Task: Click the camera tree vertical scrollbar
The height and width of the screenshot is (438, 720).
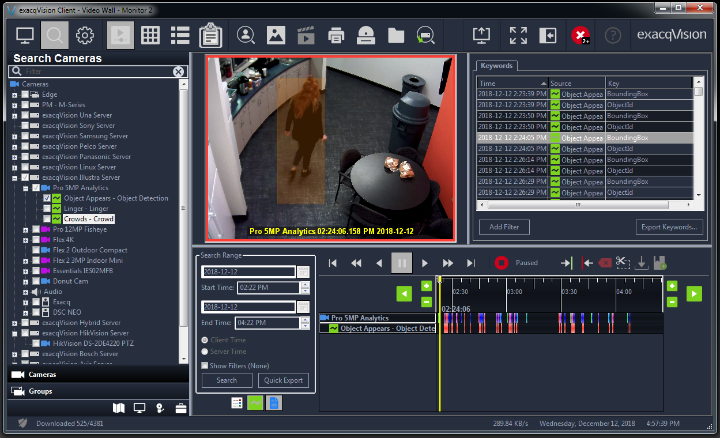Action: point(184,207)
